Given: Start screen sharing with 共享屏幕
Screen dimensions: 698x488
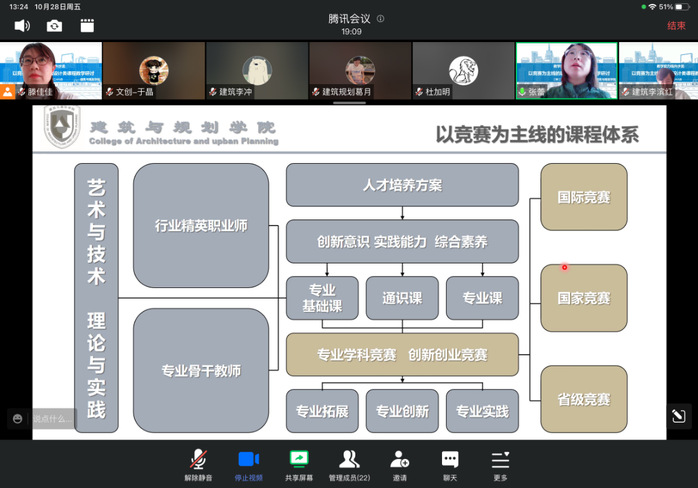Looking at the screenshot, I should 299,464.
